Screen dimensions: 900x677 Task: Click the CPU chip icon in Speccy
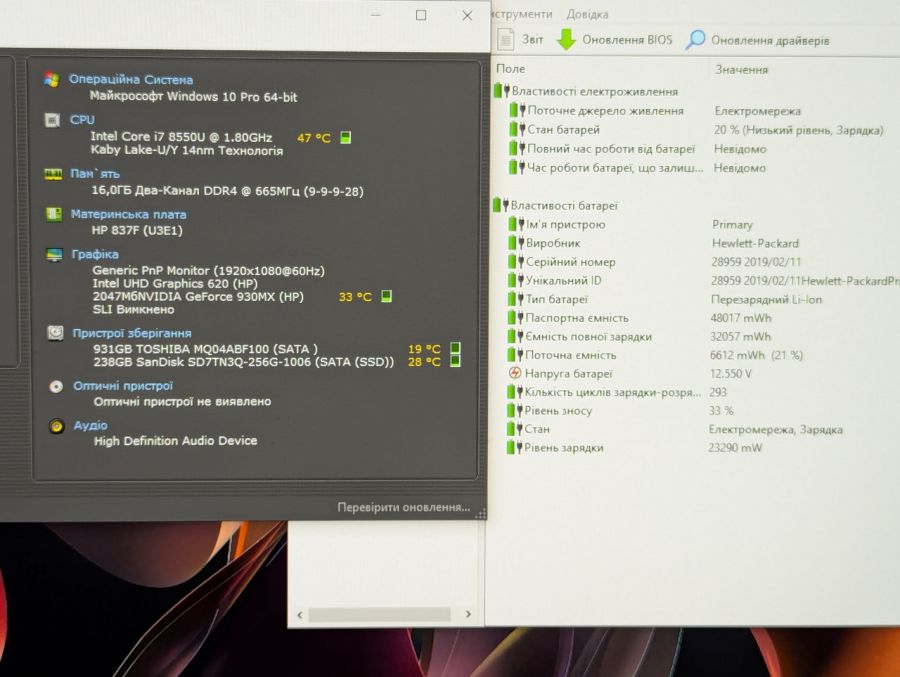tap(52, 120)
